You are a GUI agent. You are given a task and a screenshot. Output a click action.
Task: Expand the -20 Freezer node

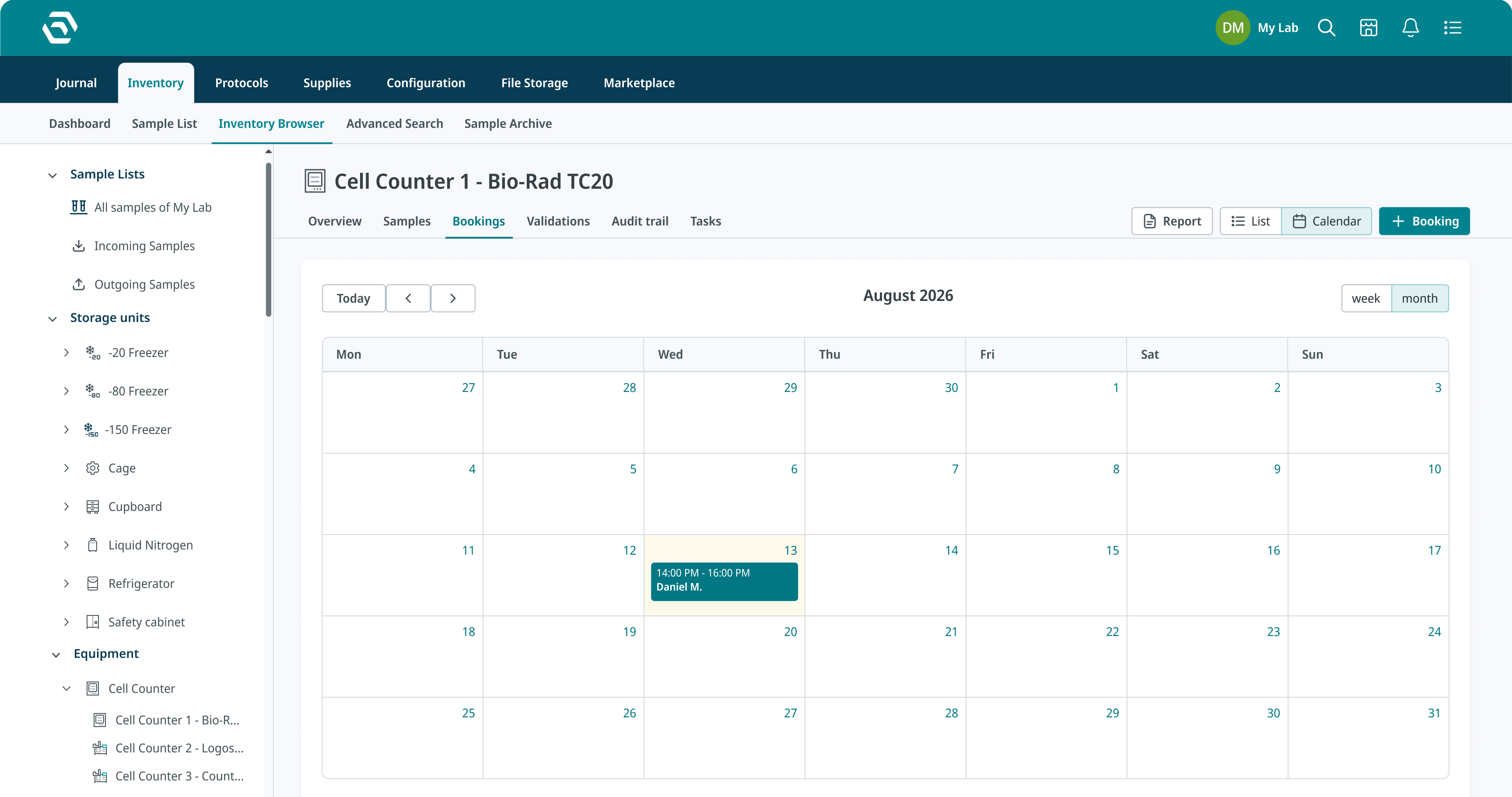[66, 353]
